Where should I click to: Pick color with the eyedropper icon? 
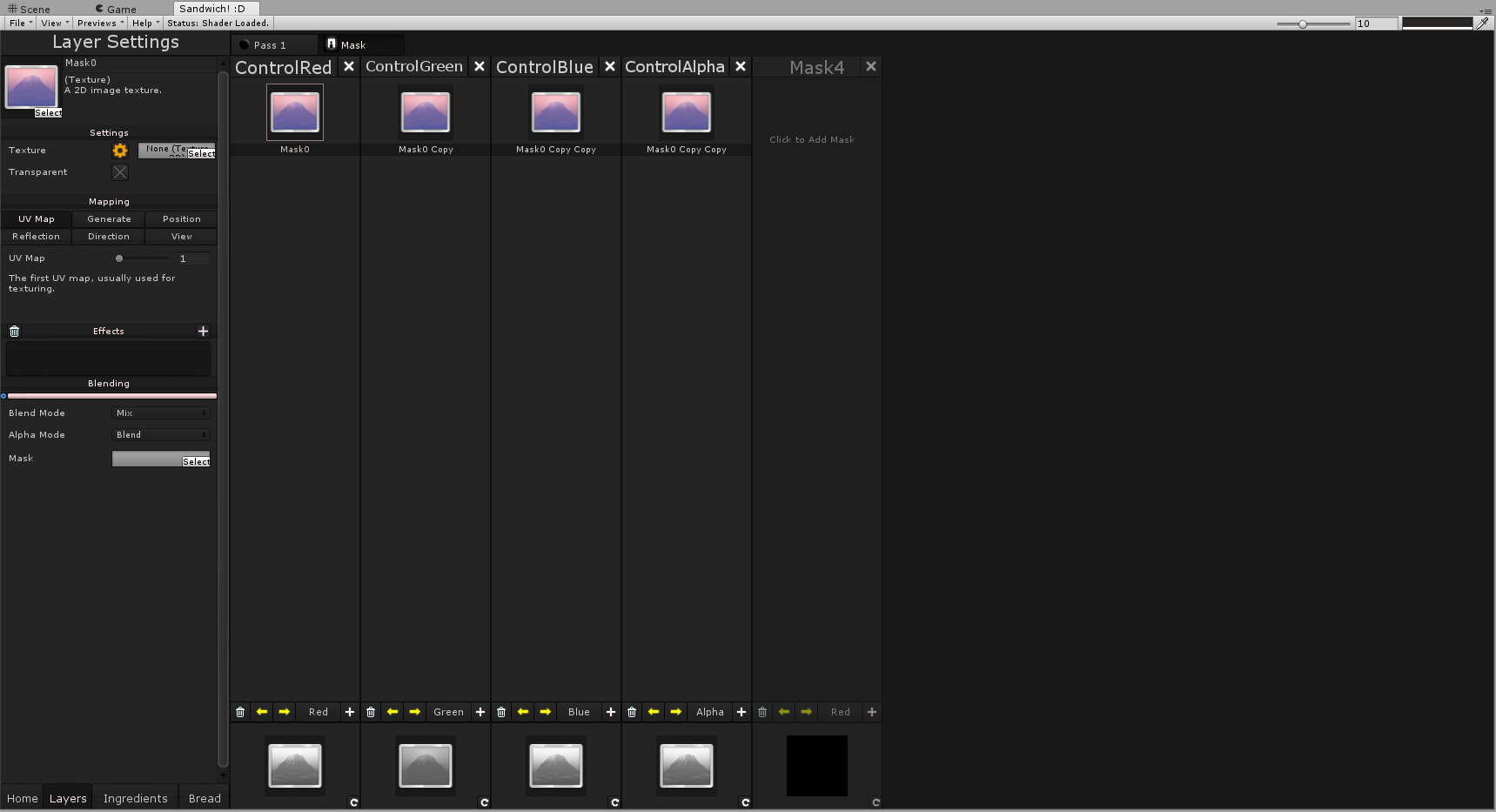[x=1483, y=23]
